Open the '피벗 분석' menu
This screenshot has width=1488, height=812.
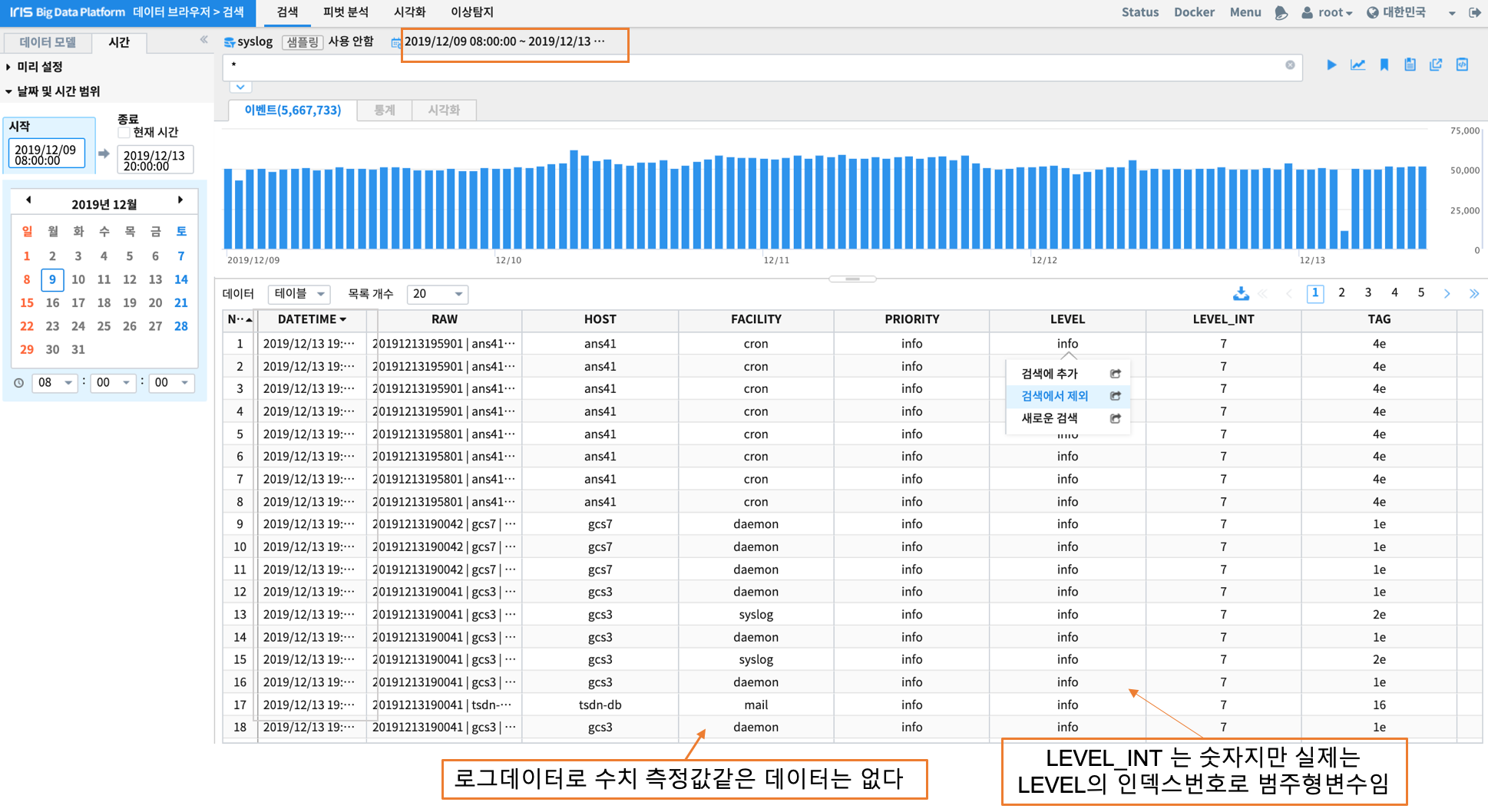(x=346, y=12)
